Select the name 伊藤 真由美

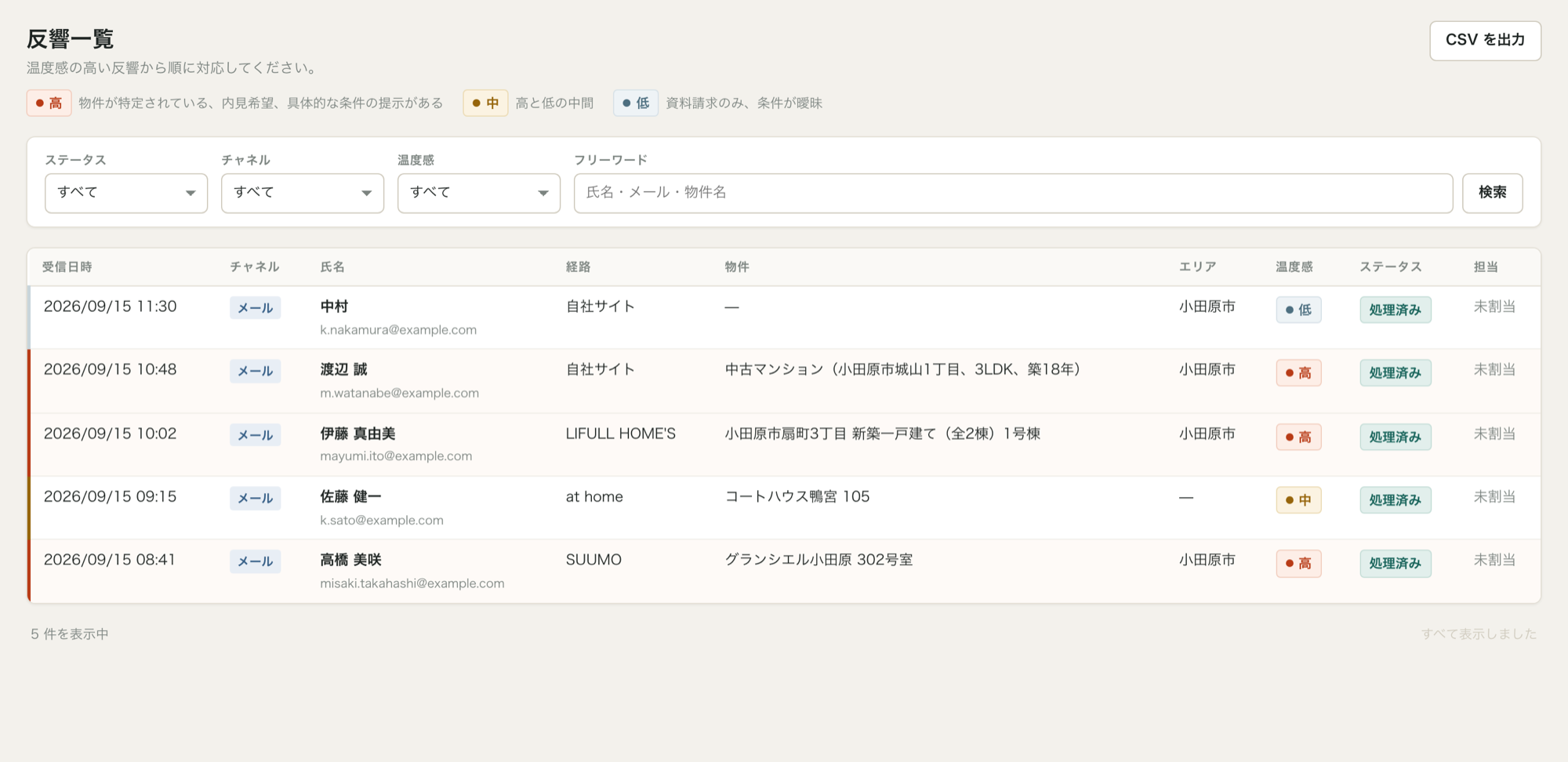pos(358,434)
